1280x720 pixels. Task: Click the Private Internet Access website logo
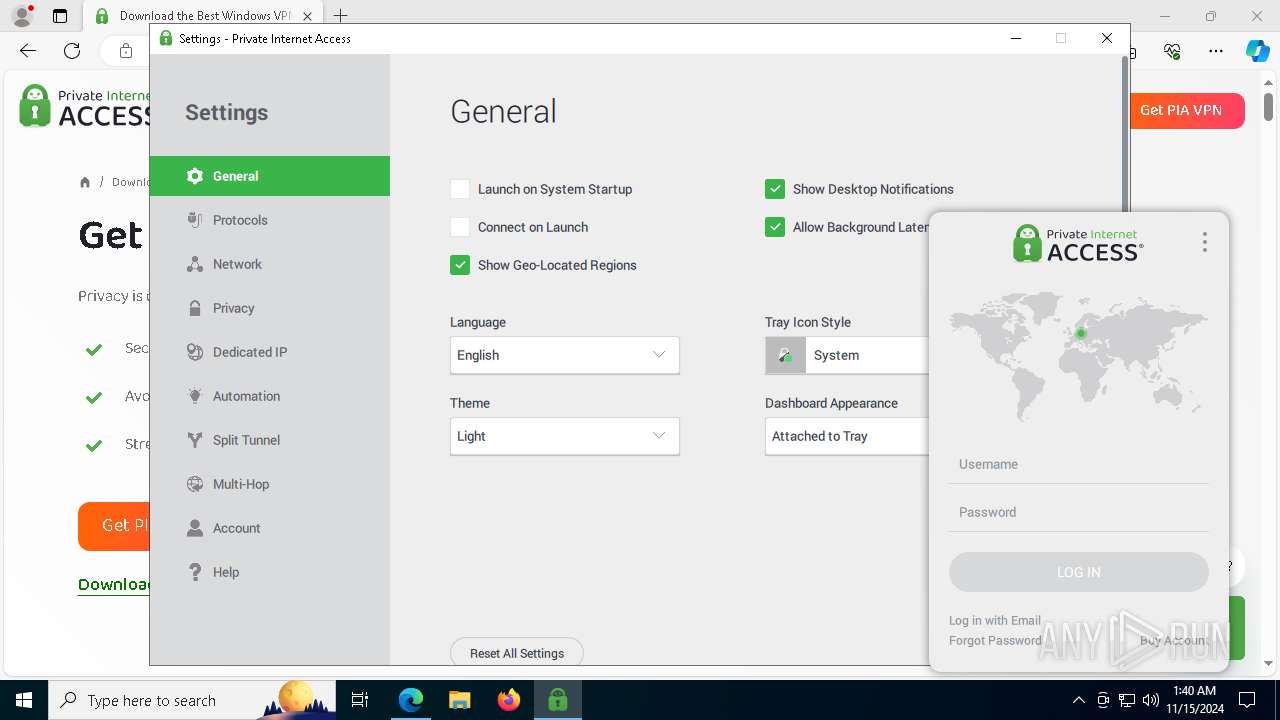pyautogui.click(x=85, y=106)
